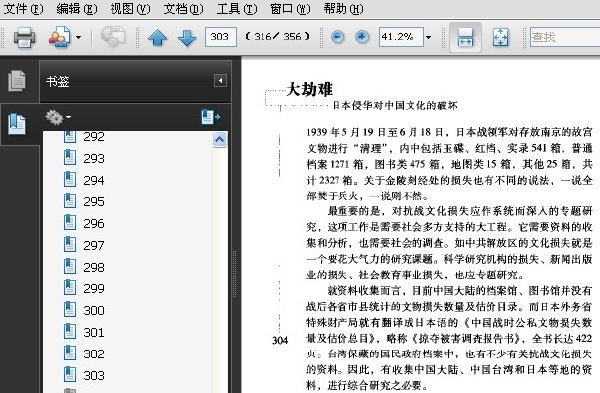Open the bookmark options gear menu

(58, 117)
